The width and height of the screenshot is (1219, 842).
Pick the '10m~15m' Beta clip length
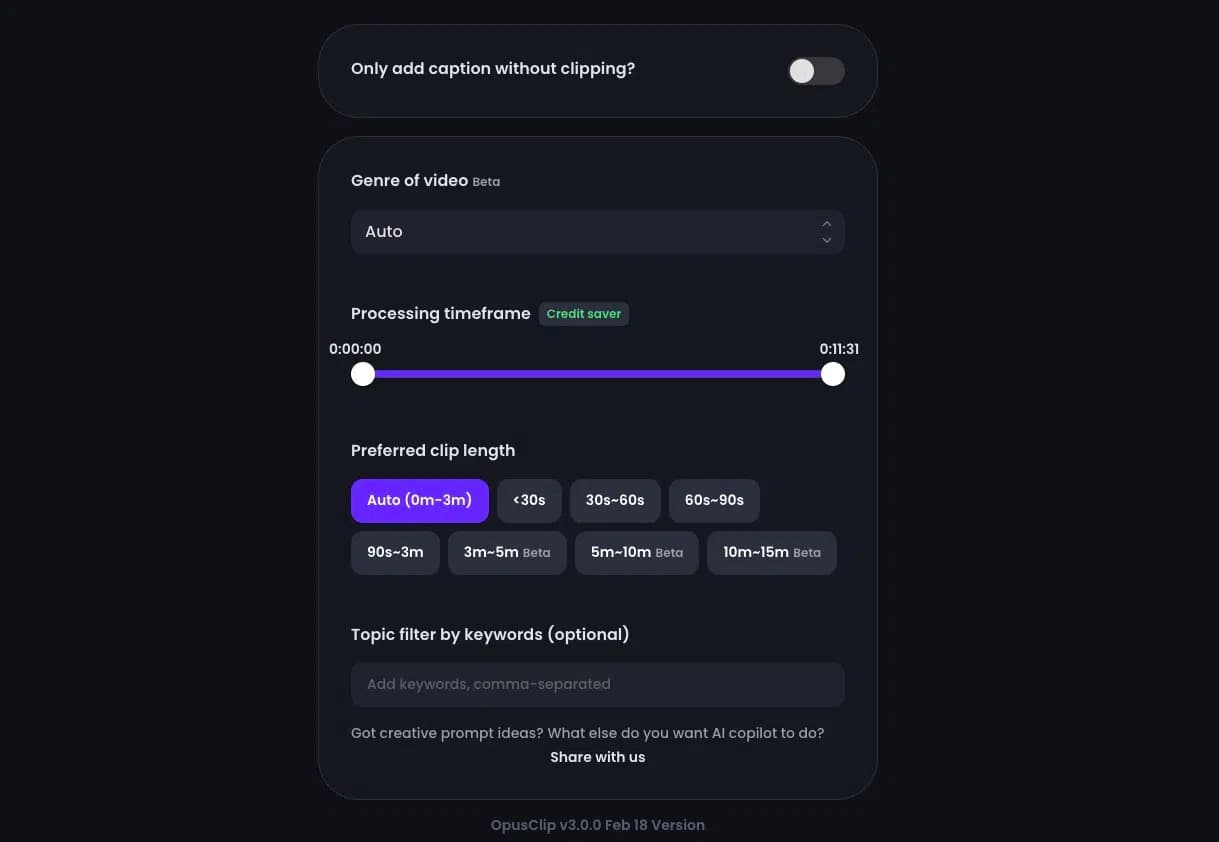coord(771,552)
